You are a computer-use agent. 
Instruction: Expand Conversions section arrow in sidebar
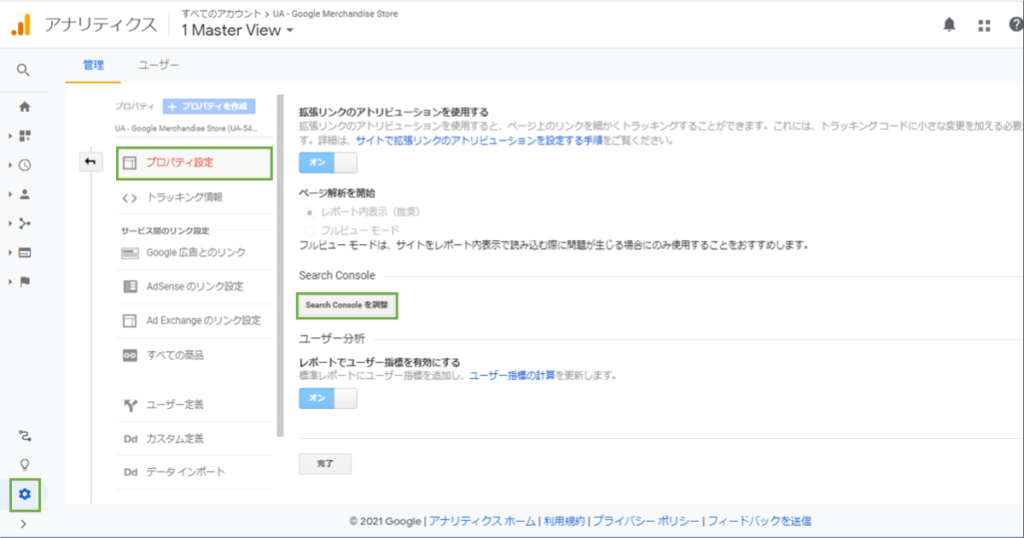click(x=10, y=282)
